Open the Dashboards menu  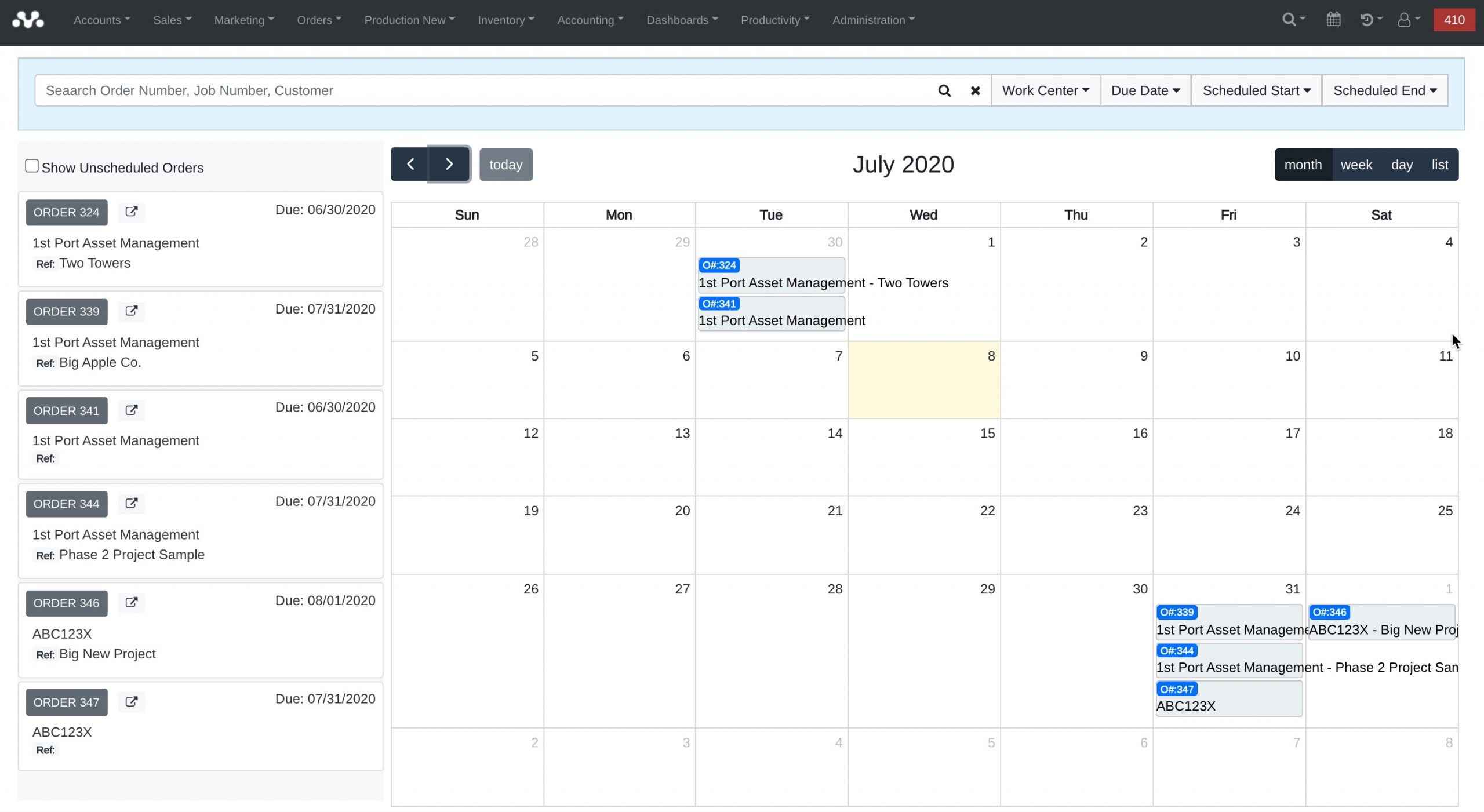point(682,20)
